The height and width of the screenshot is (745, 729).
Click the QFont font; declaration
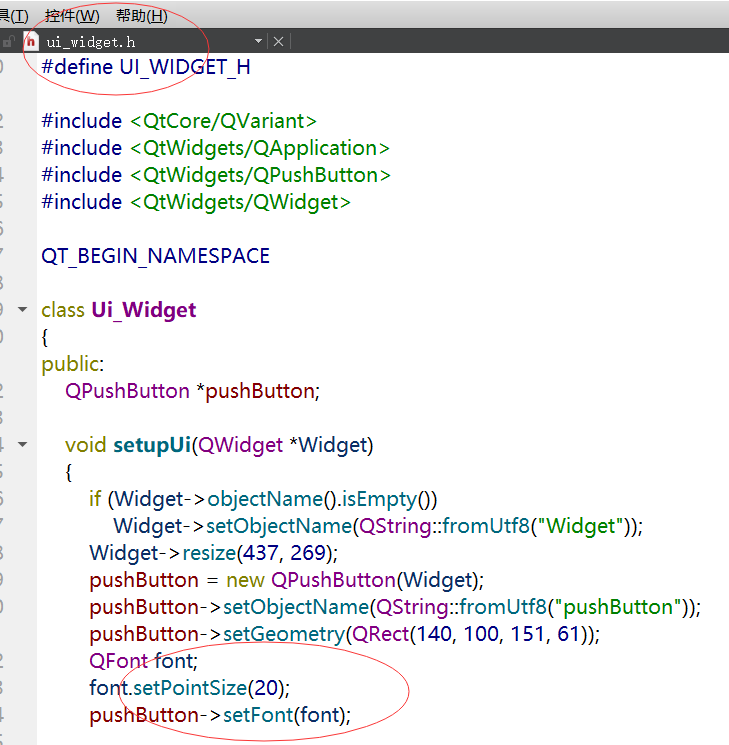pyautogui.click(x=144, y=661)
